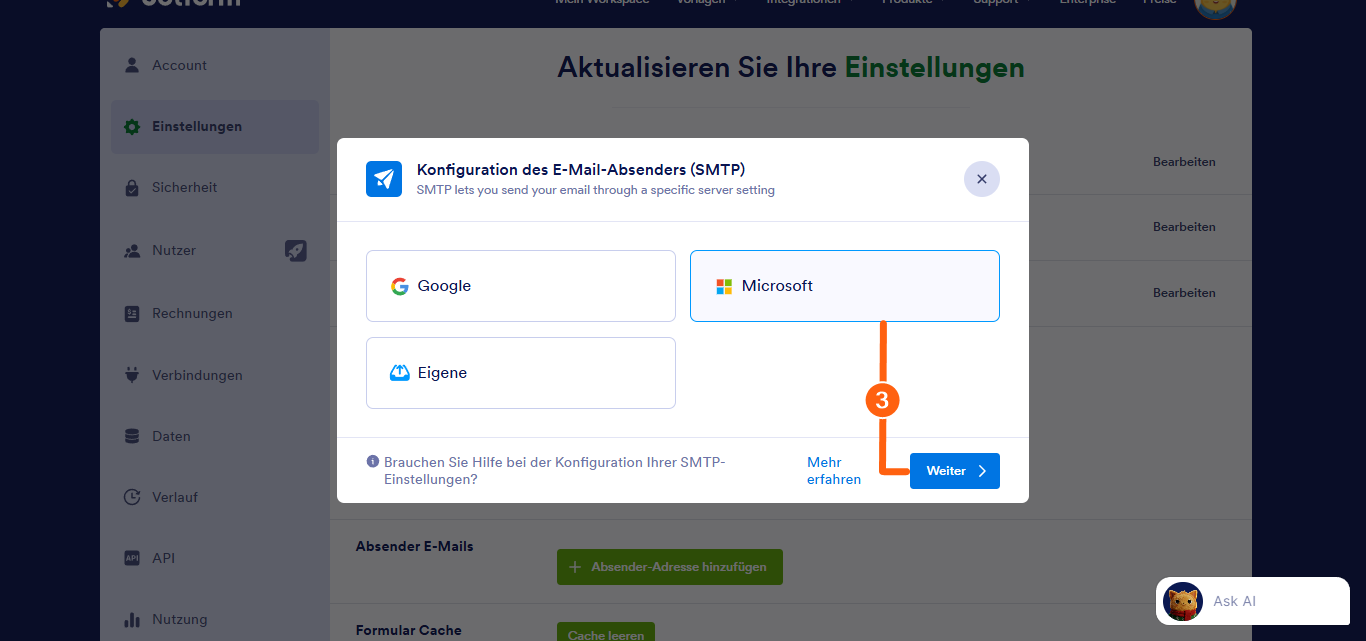
Task: Click the Cache leeren button under Formular Cache
Action: (605, 632)
